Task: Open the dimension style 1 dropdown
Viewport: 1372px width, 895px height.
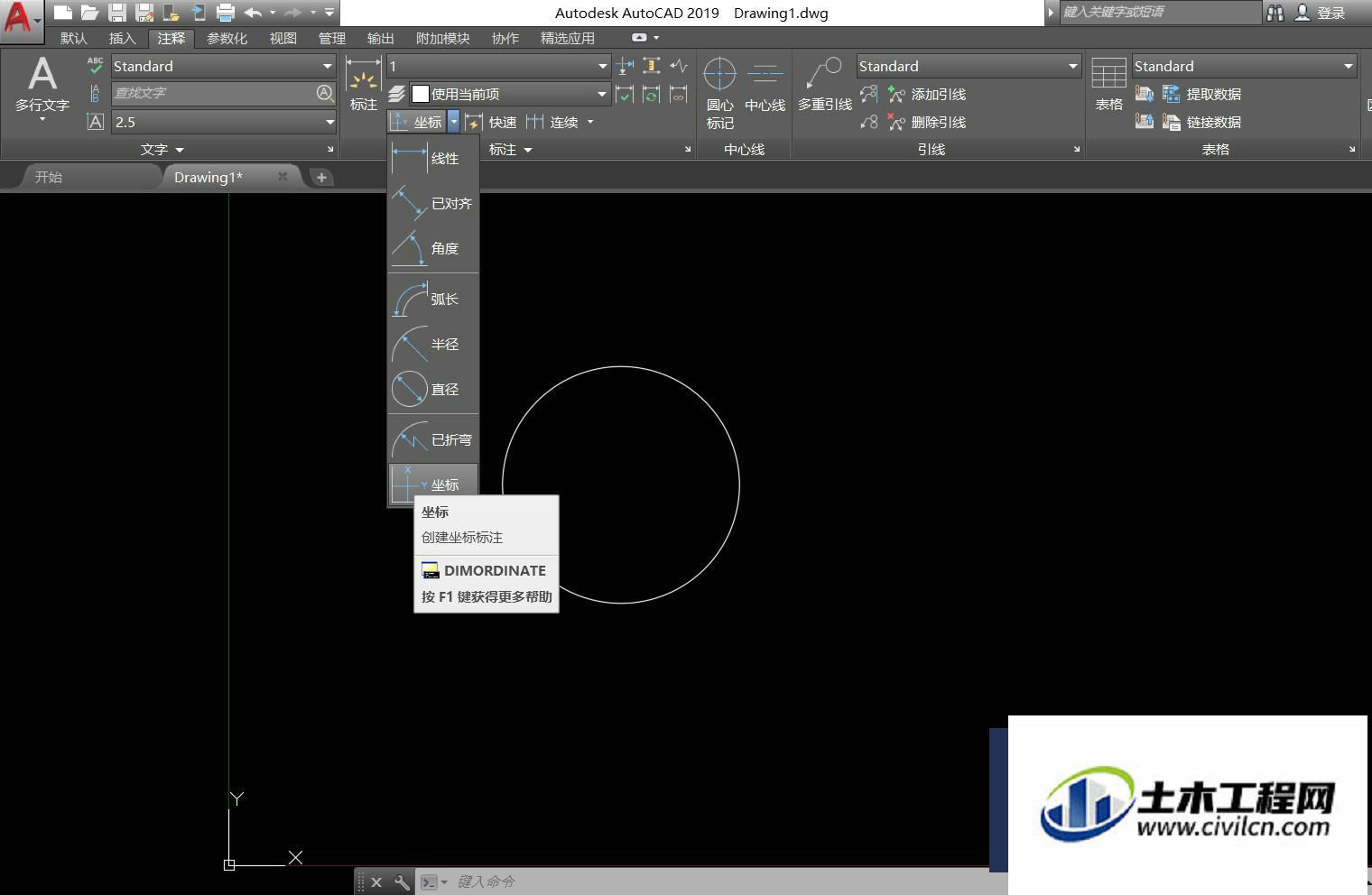Action: click(x=498, y=66)
